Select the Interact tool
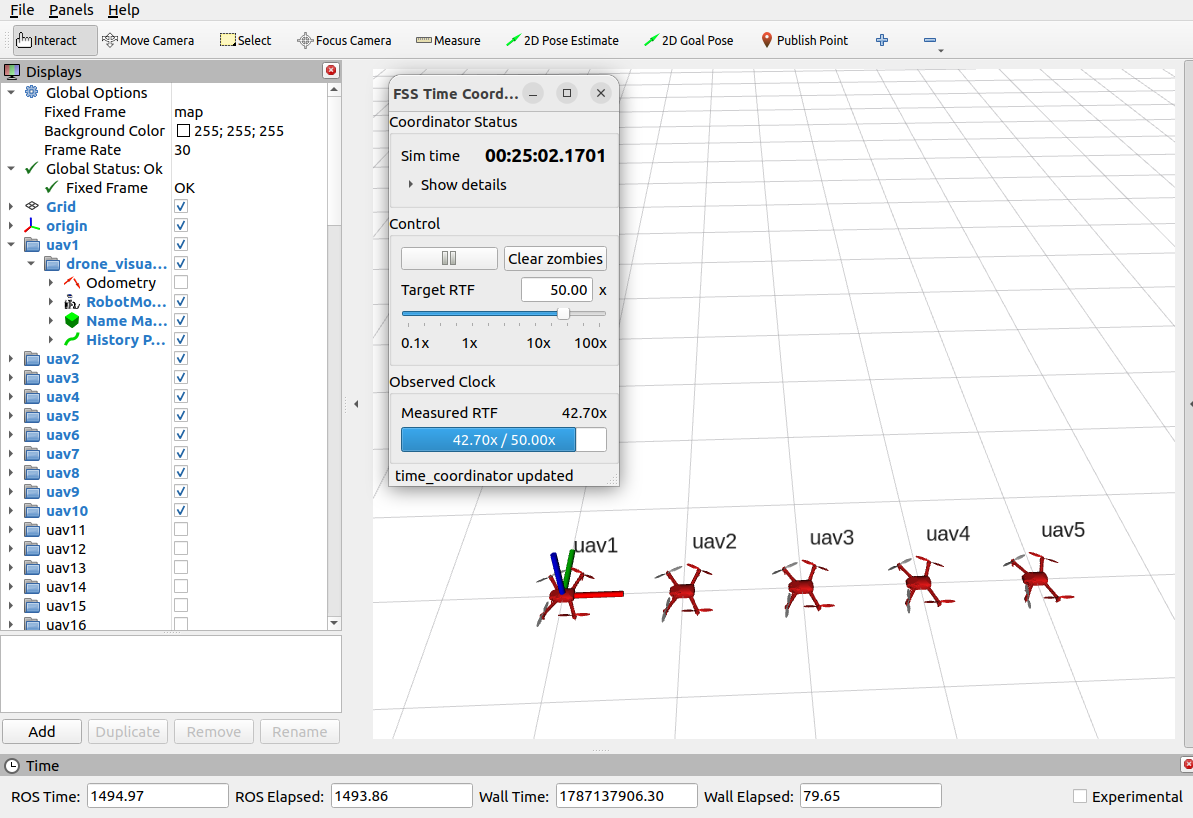Image resolution: width=1193 pixels, height=818 pixels. pyautogui.click(x=55, y=40)
